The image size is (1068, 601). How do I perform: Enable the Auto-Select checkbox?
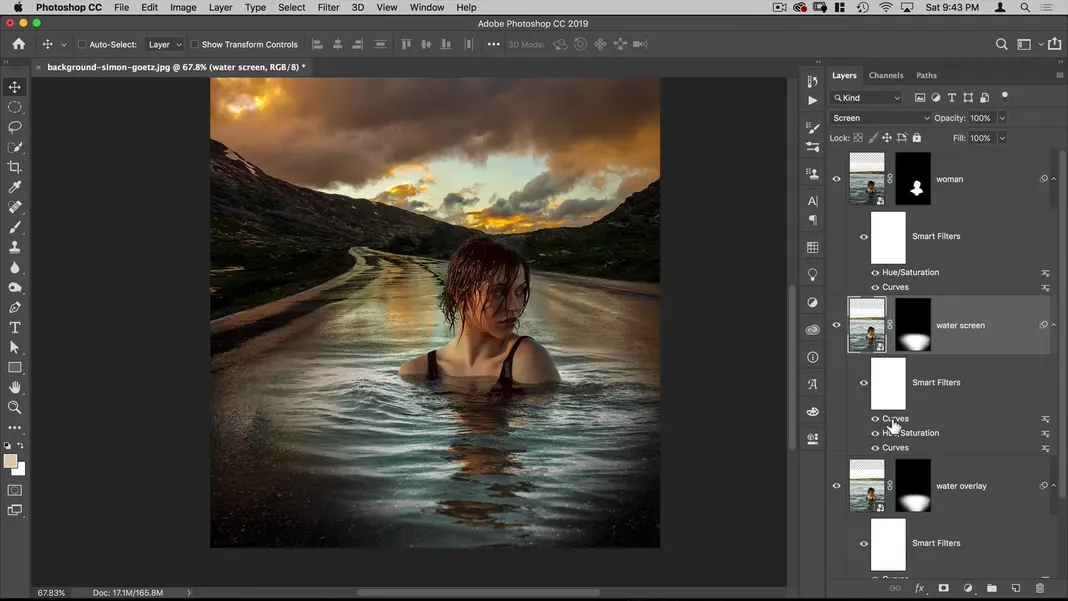[x=82, y=44]
